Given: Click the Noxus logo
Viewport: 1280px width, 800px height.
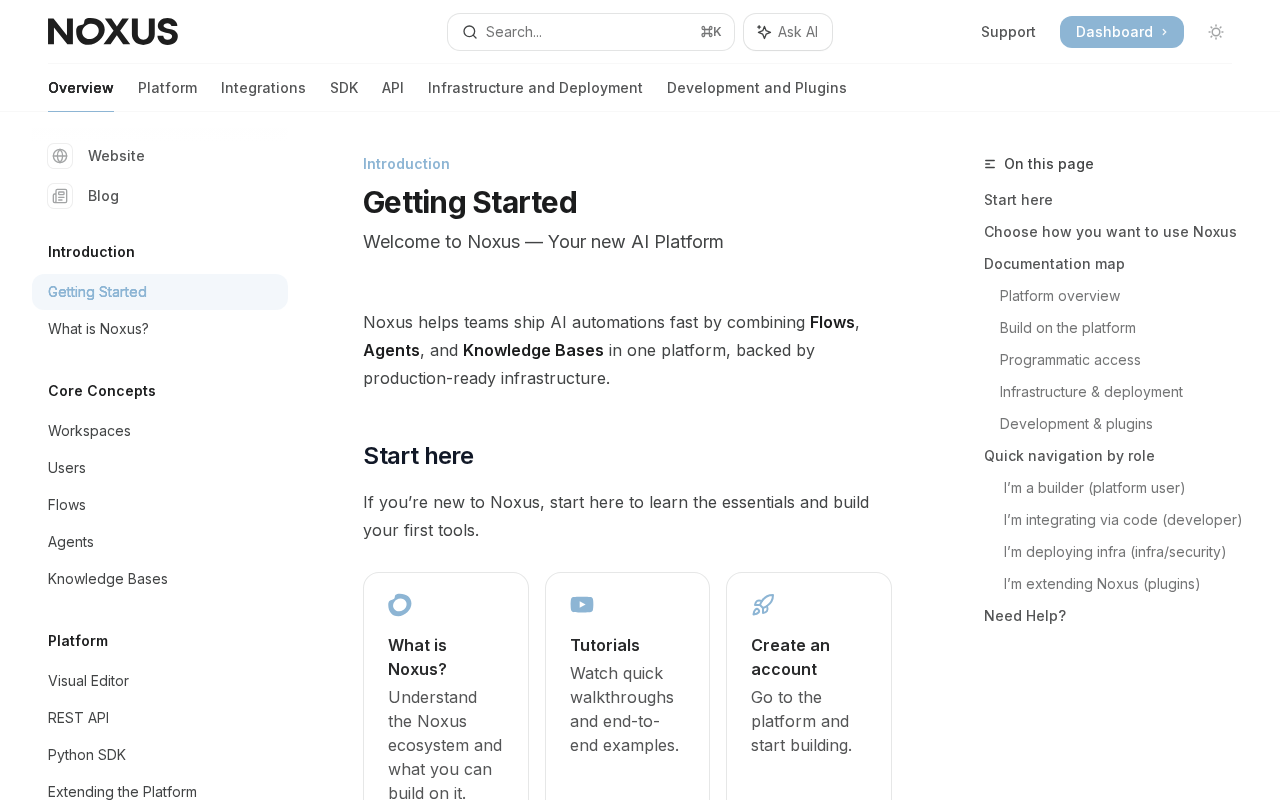Looking at the screenshot, I should (113, 32).
